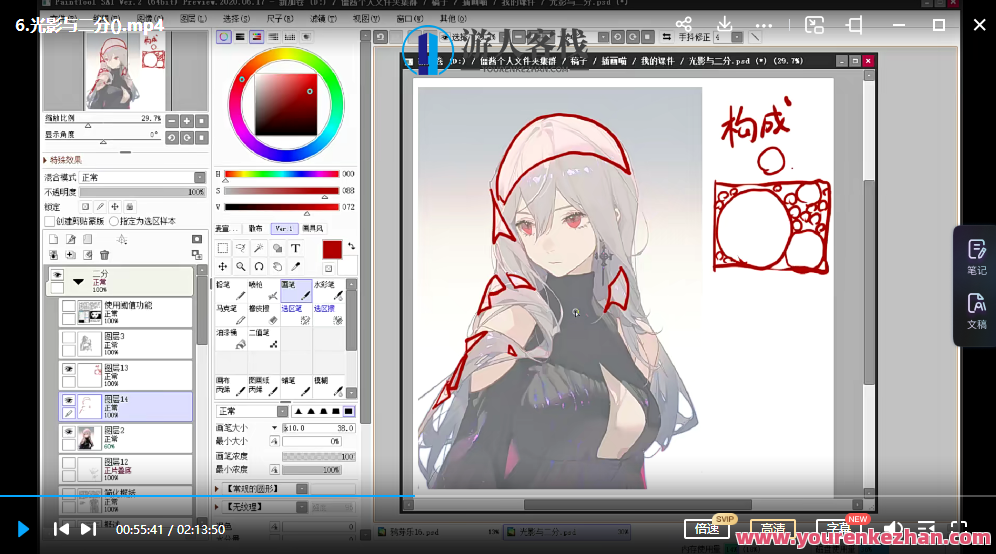Expand the 特殊效果 section
Image resolution: width=996 pixels, height=554 pixels.
click(46, 160)
